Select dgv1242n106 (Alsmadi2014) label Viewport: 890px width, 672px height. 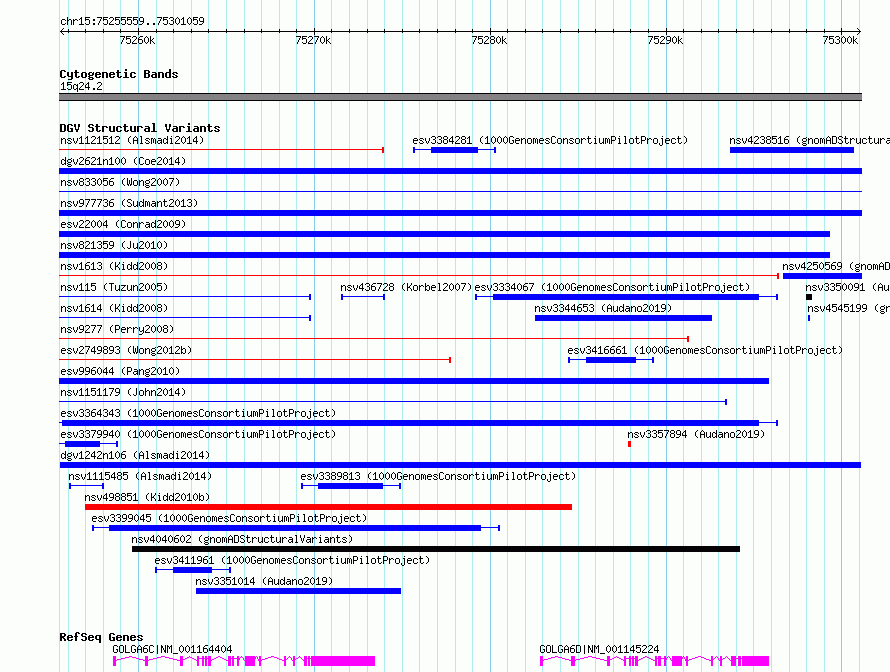pos(135,455)
